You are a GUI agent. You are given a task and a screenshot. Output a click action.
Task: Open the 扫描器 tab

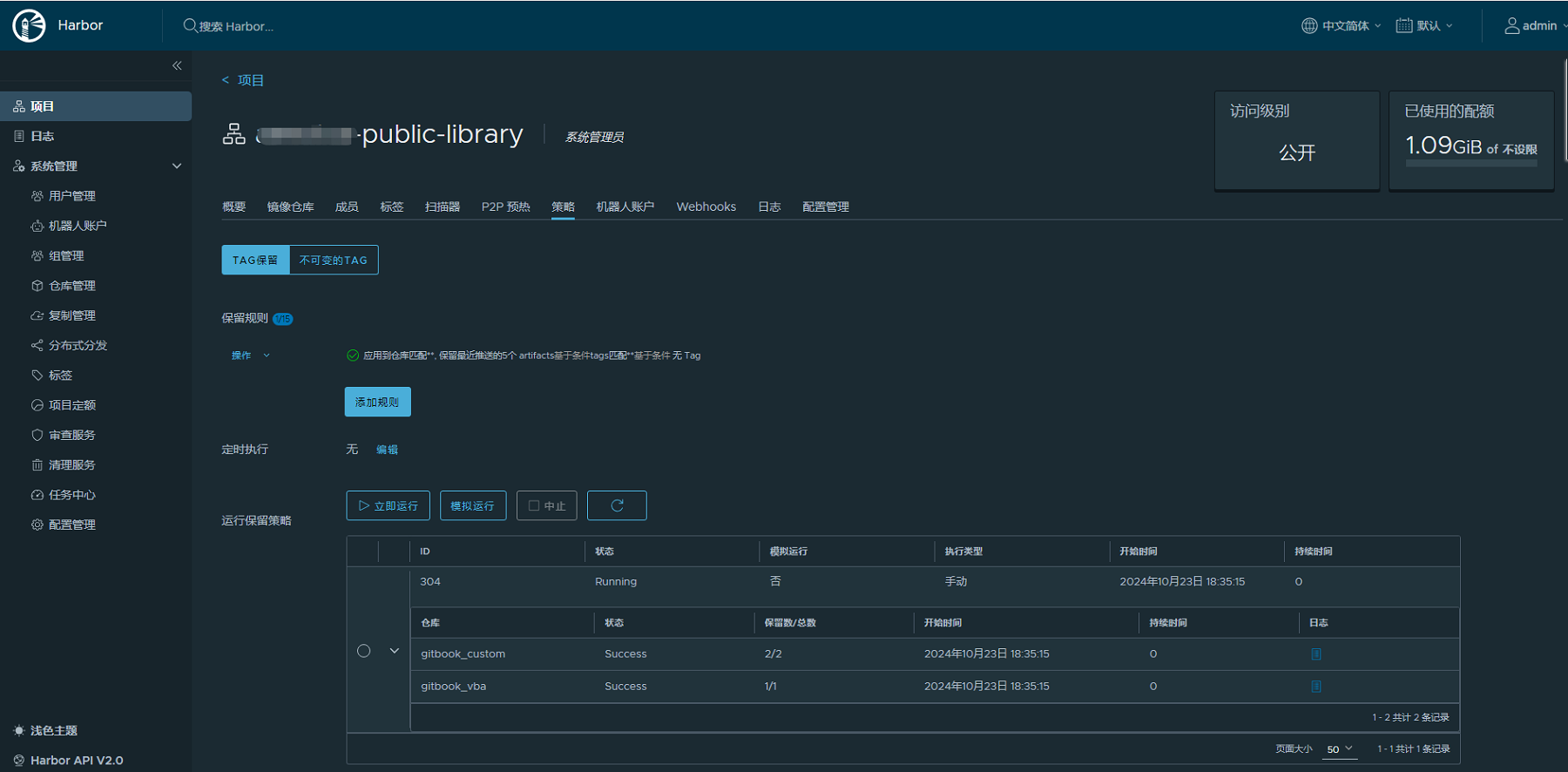[443, 207]
